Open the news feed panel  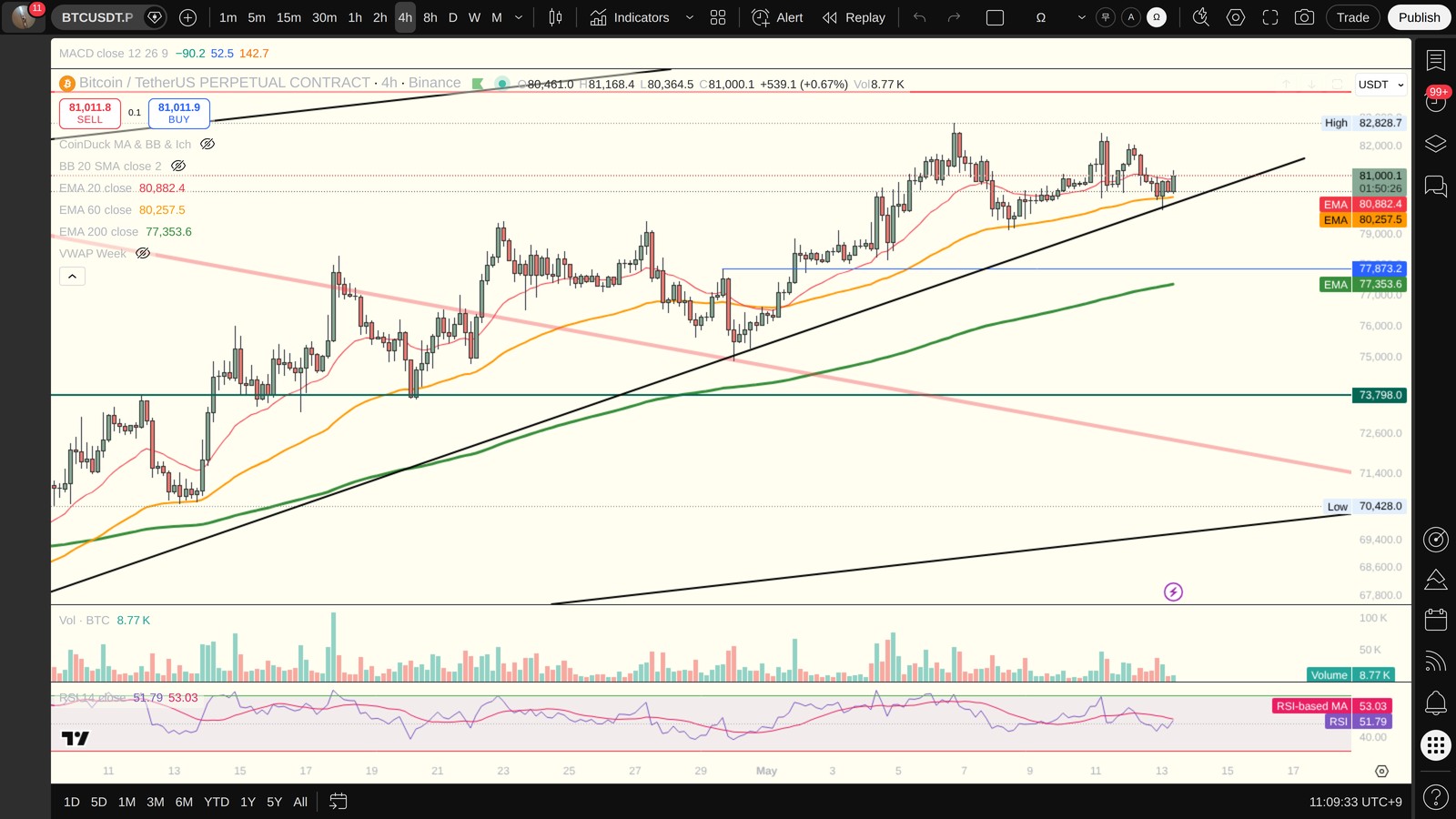tap(1436, 661)
